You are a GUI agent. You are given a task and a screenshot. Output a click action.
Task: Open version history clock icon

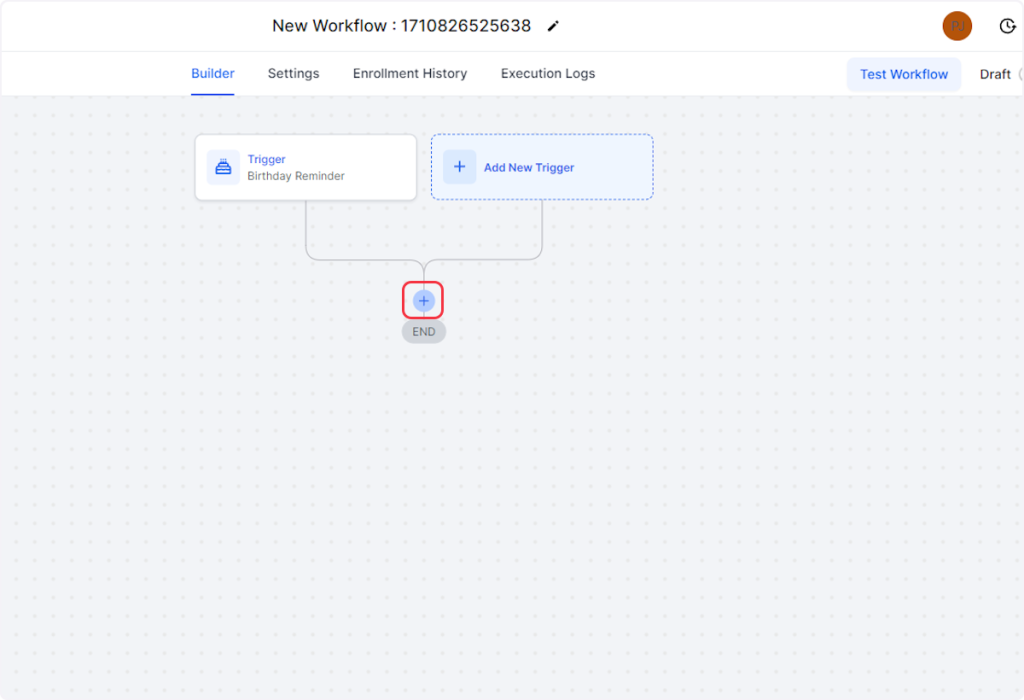[x=1007, y=26]
